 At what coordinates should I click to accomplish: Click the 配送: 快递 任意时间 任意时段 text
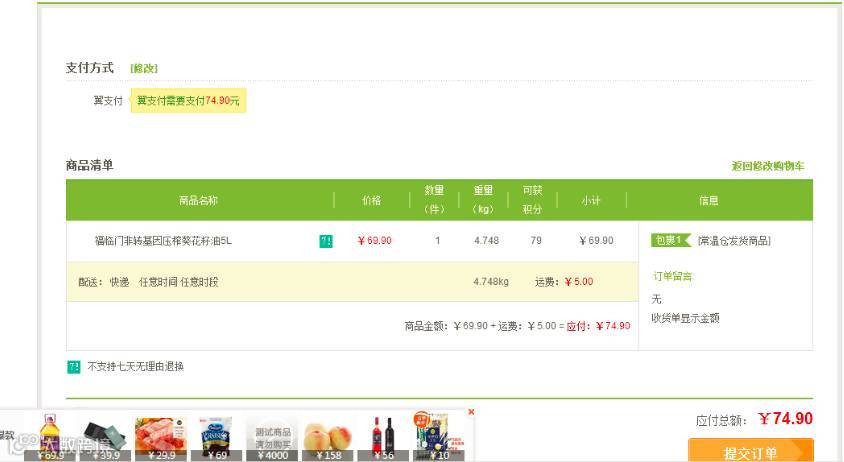pyautogui.click(x=149, y=282)
